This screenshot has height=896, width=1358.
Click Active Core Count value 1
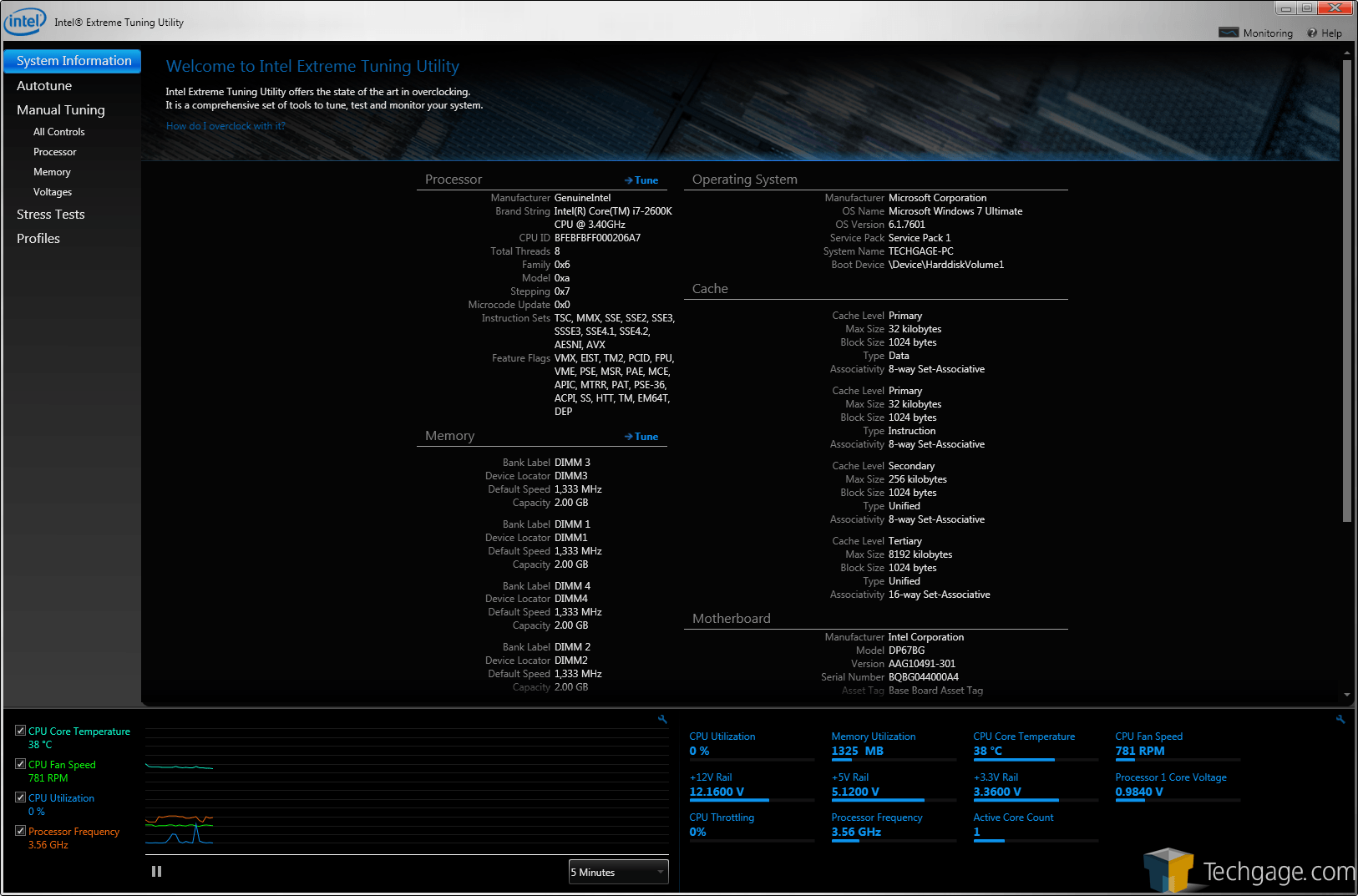tap(976, 832)
